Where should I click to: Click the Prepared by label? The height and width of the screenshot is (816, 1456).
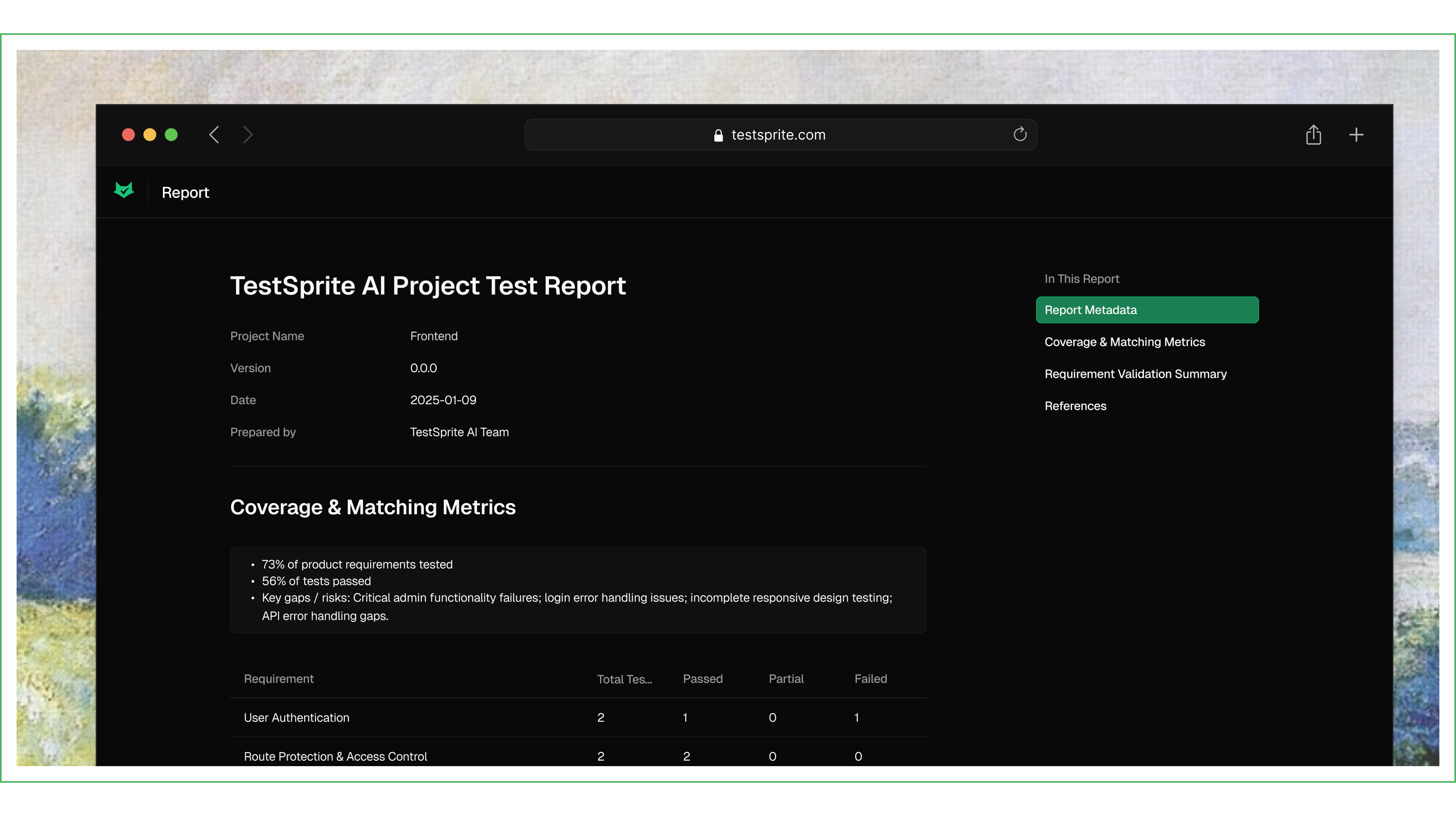(x=263, y=432)
